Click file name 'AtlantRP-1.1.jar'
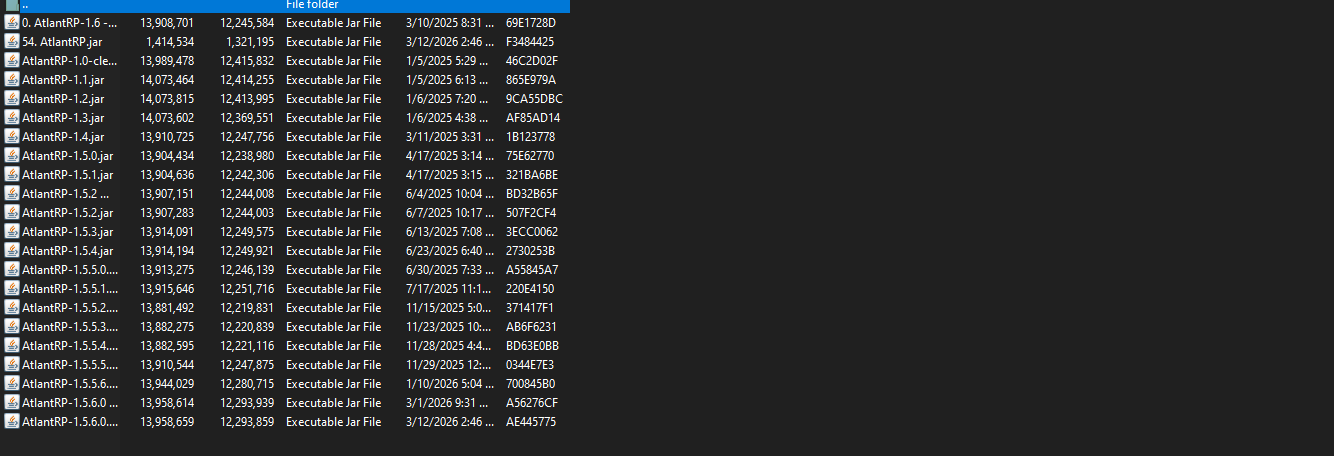The image size is (1334, 456). pyautogui.click(x=63, y=79)
